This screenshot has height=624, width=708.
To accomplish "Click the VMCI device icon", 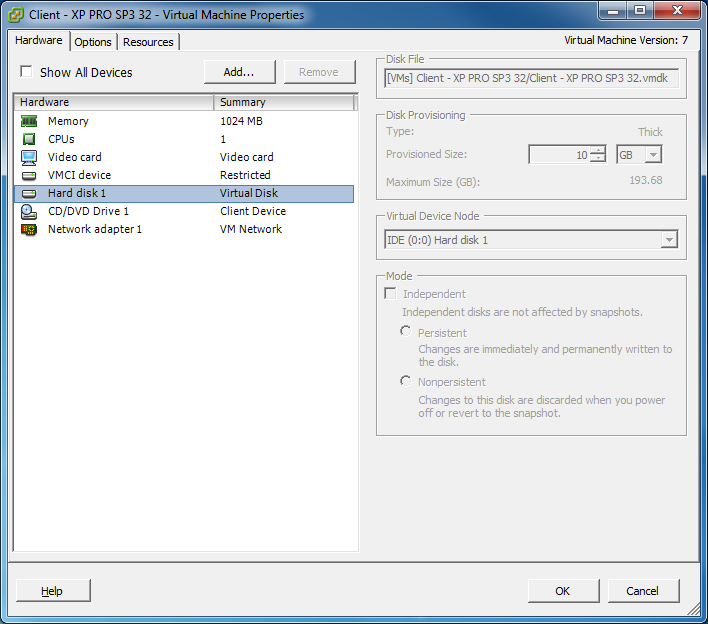I will 29,175.
